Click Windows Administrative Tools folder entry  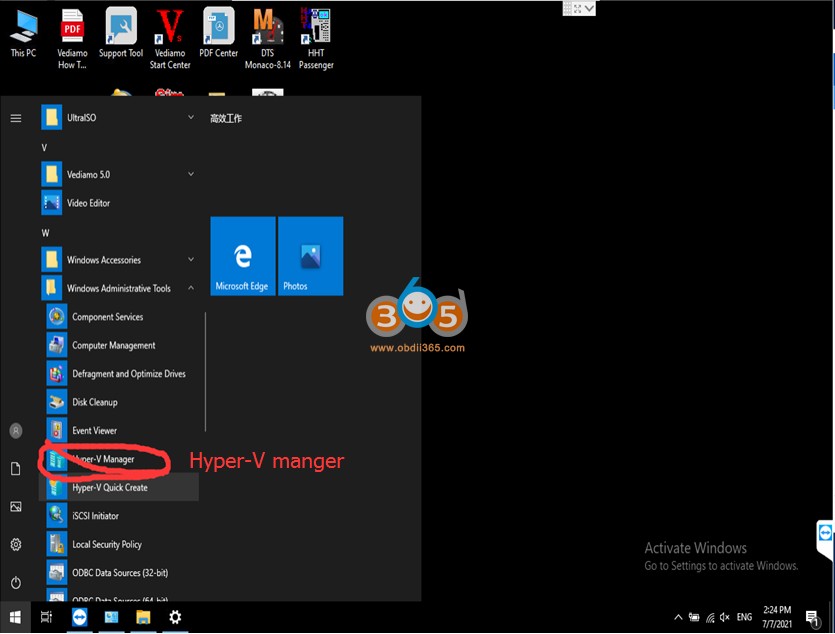pos(119,288)
